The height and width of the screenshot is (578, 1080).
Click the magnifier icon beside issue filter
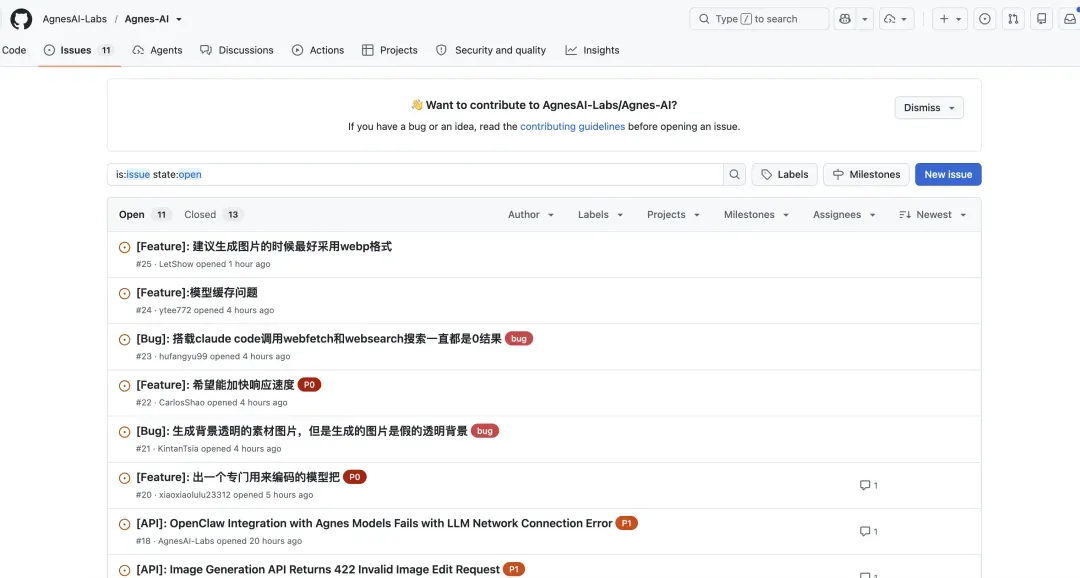tap(734, 174)
